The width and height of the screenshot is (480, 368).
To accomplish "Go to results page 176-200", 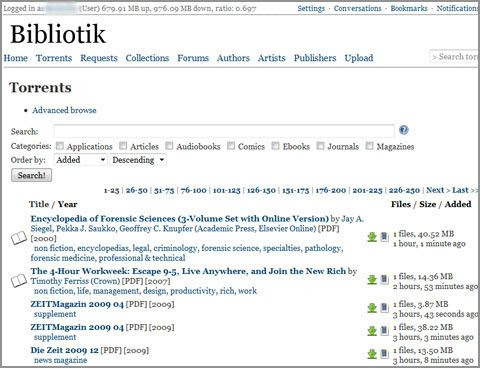I will coord(331,190).
